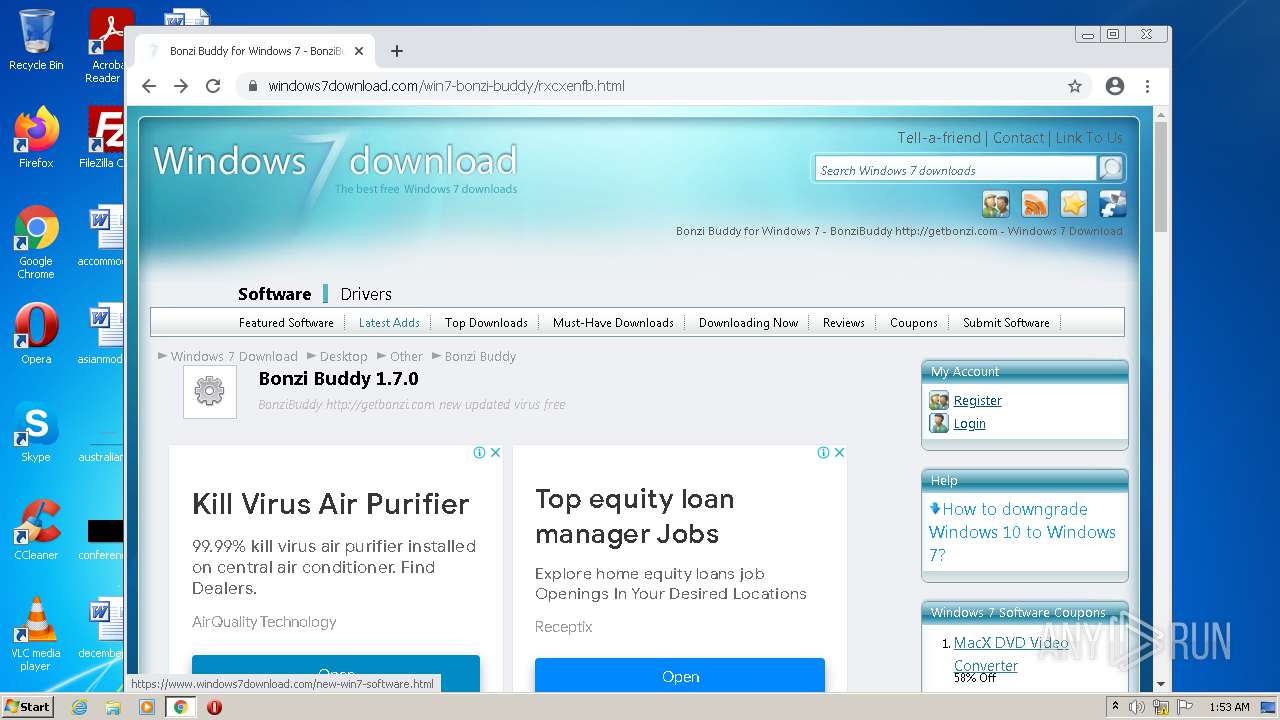Open the RSS feed icon
The height and width of the screenshot is (720, 1280).
pos(1035,204)
